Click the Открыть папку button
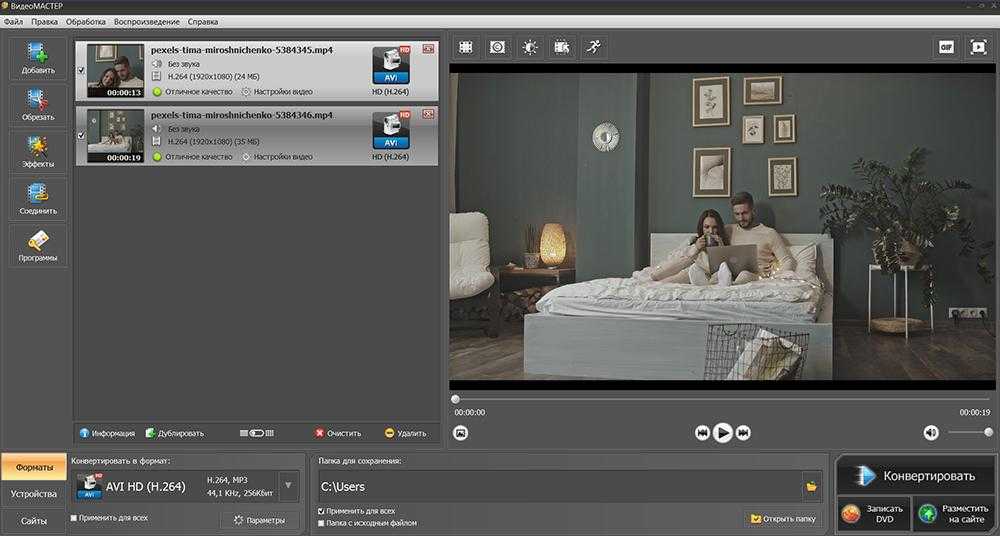 (783, 519)
